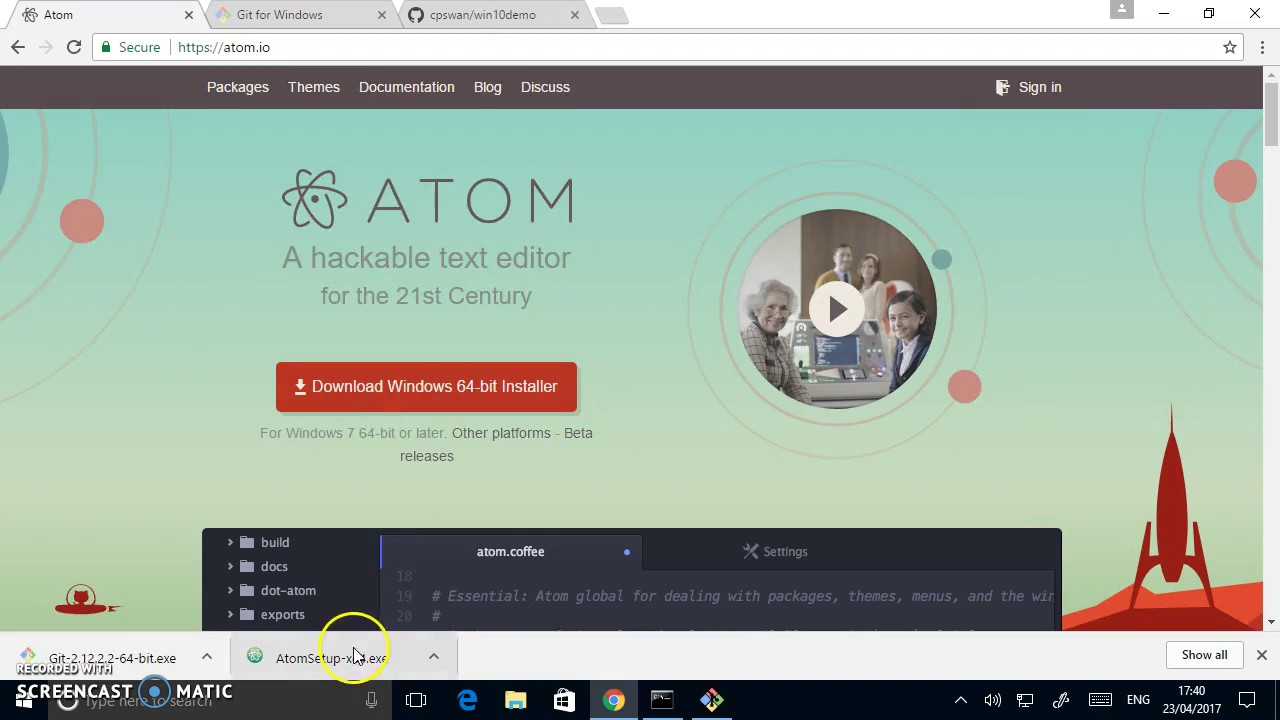Open File Explorer from the taskbar
This screenshot has height=720, width=1280.
coord(516,700)
